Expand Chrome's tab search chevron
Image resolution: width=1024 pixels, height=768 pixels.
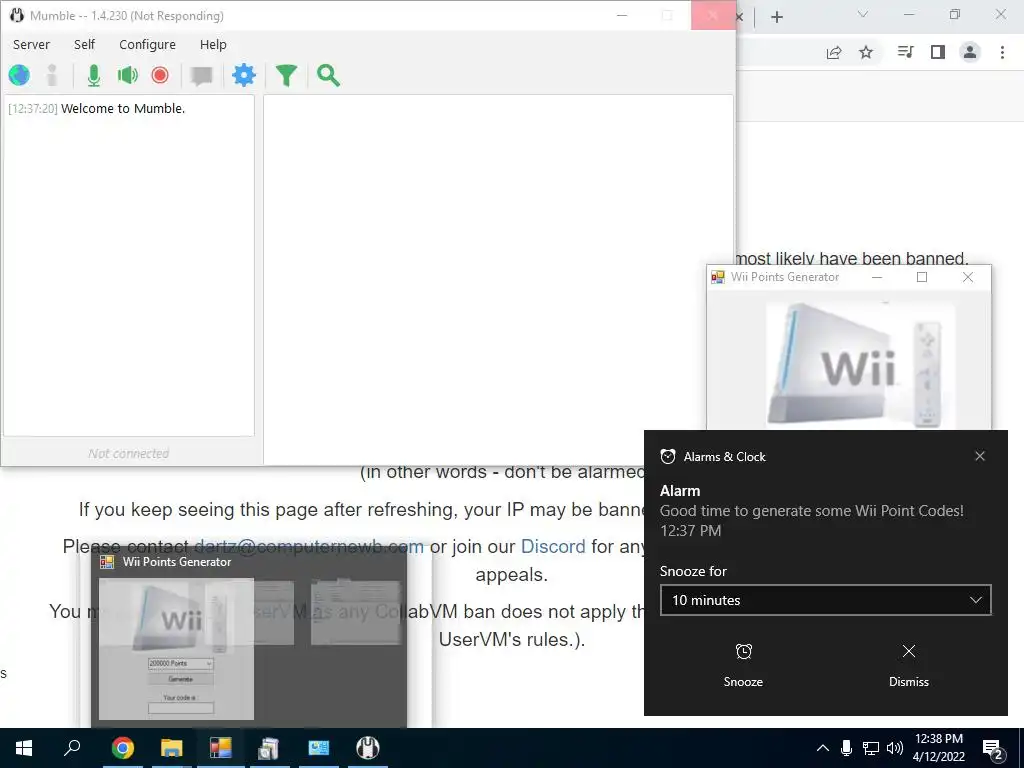tap(863, 14)
